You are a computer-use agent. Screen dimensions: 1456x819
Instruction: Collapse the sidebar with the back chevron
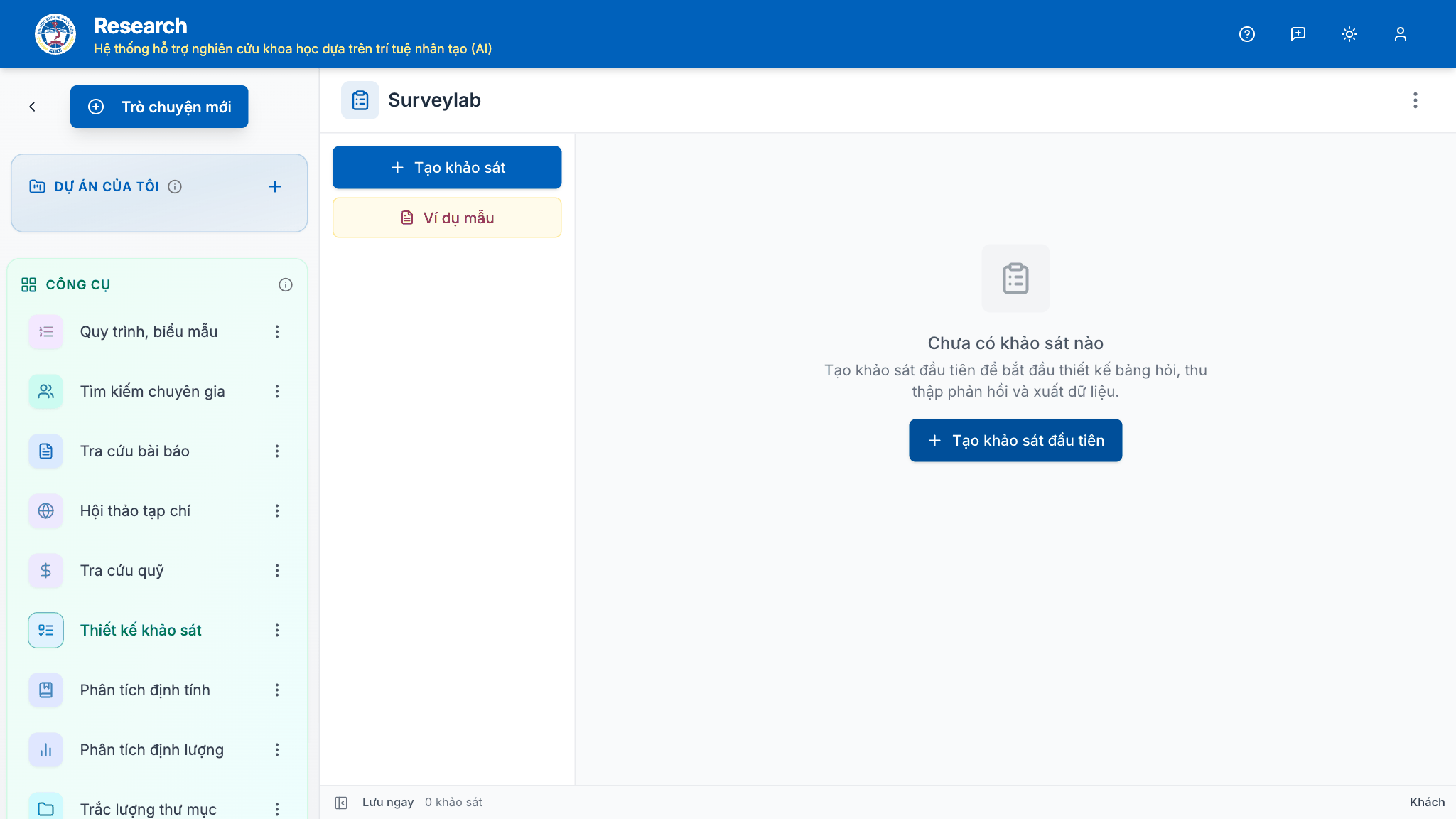point(32,107)
